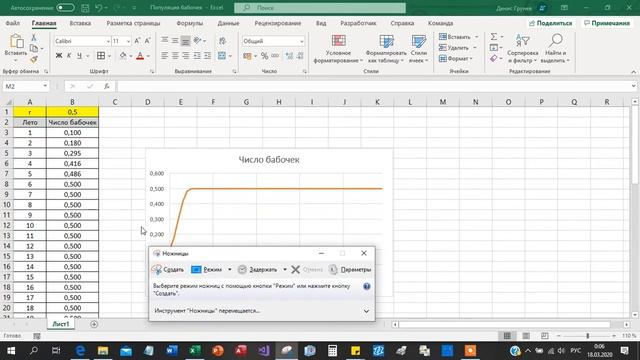640x360 pixels.
Task: Click the AutoSum sigma icon
Action: (x=493, y=37)
